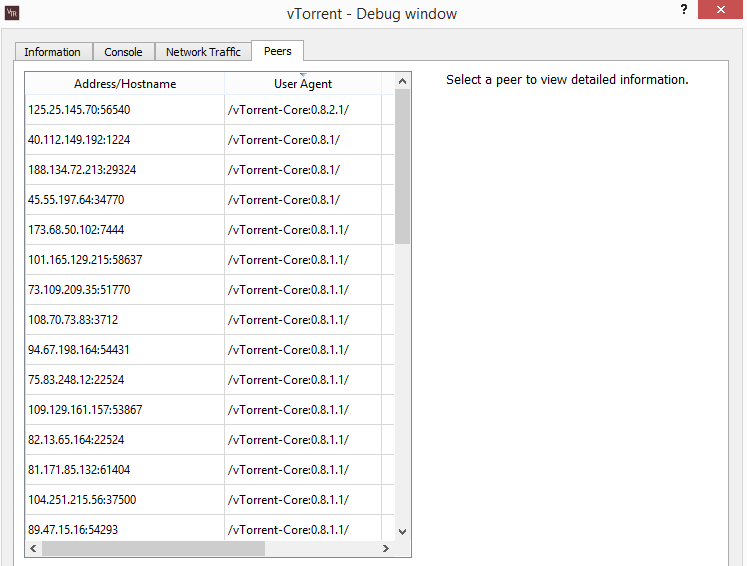Click the horizontal scrollbar right arrow

[385, 548]
